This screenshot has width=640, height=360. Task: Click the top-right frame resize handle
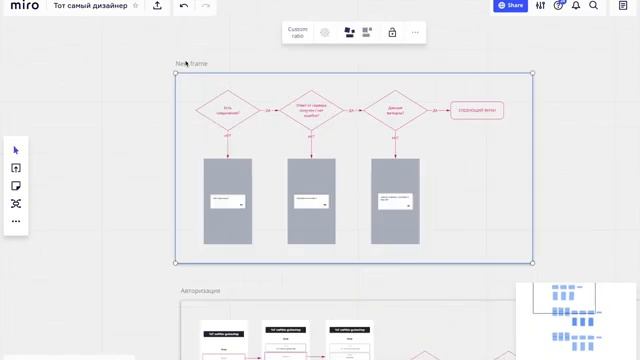532,73
